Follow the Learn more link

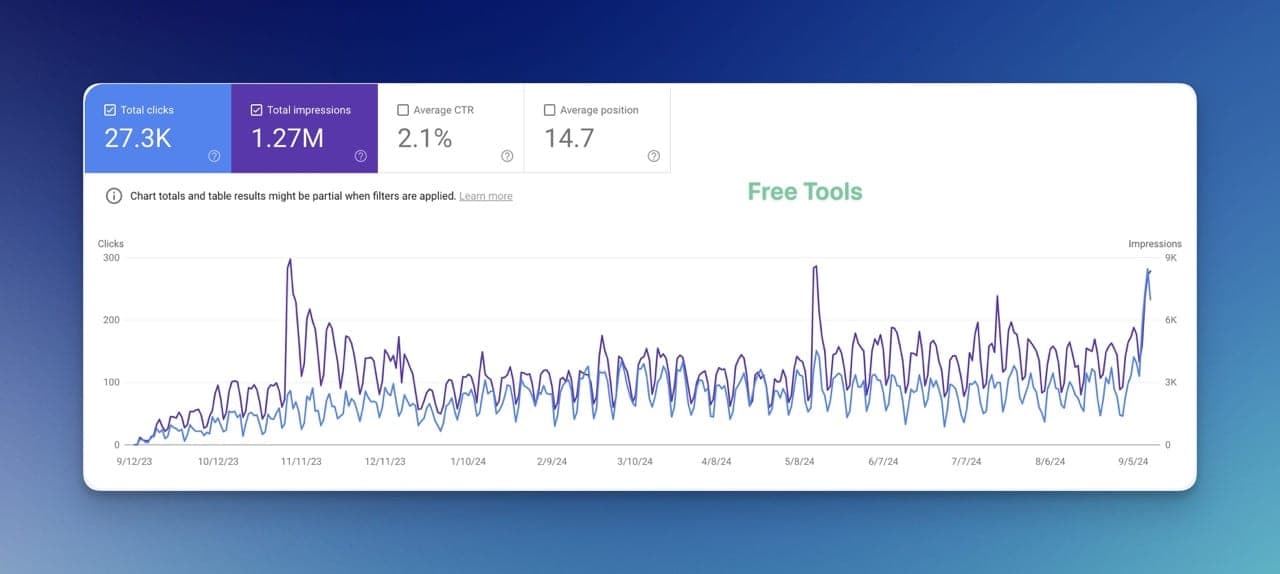[x=486, y=197]
